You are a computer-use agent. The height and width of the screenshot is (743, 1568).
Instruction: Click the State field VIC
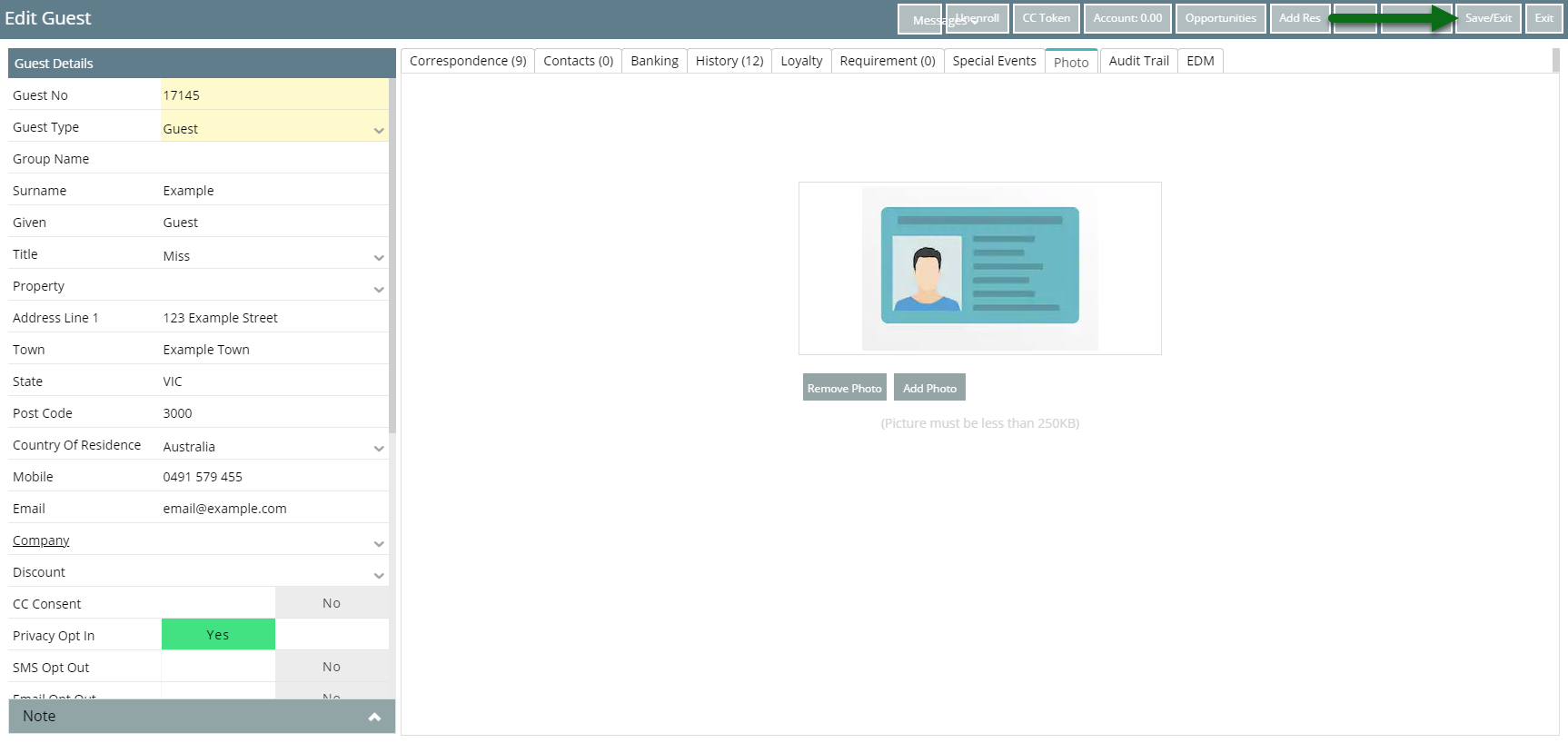[x=274, y=381]
